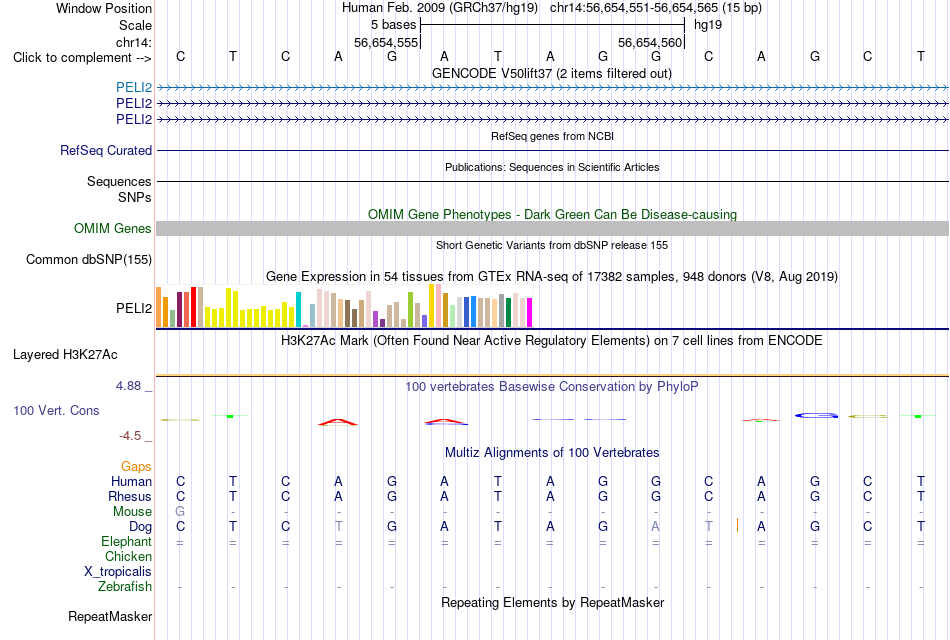Screen dimensions: 950x640
Task: Open 'Repeating Elements by RepeatMasker' title
Action: 553,602
